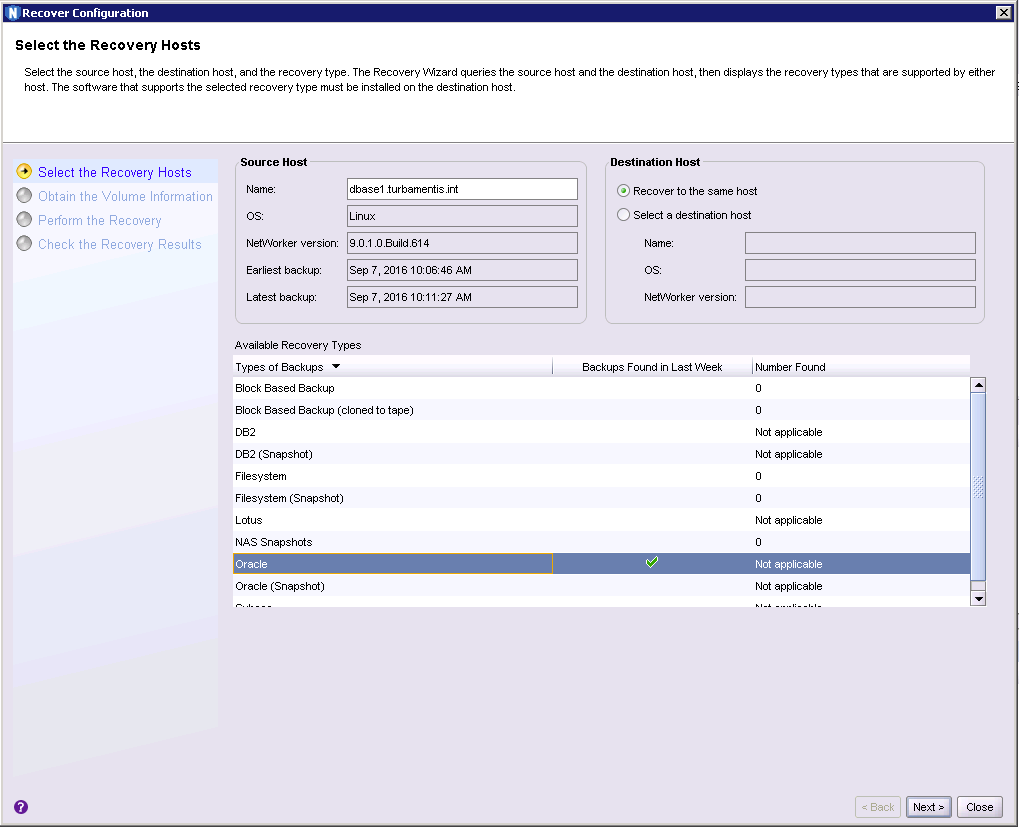Screen dimensions: 1019x827
Task: Close the Recover Configuration window
Action: click(x=1003, y=13)
